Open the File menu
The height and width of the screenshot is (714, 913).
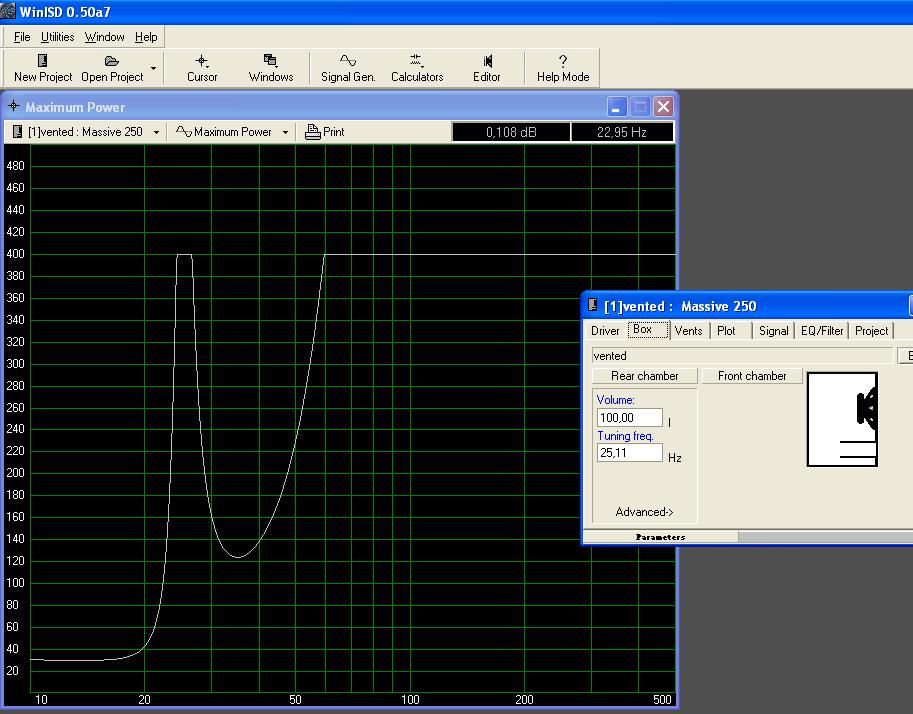pyautogui.click(x=22, y=37)
